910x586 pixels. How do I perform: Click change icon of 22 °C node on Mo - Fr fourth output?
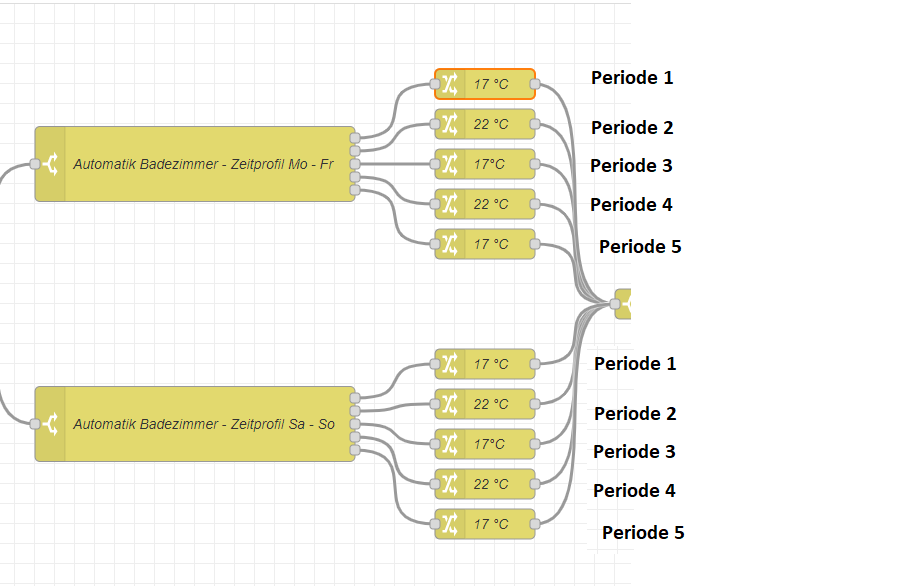click(450, 204)
